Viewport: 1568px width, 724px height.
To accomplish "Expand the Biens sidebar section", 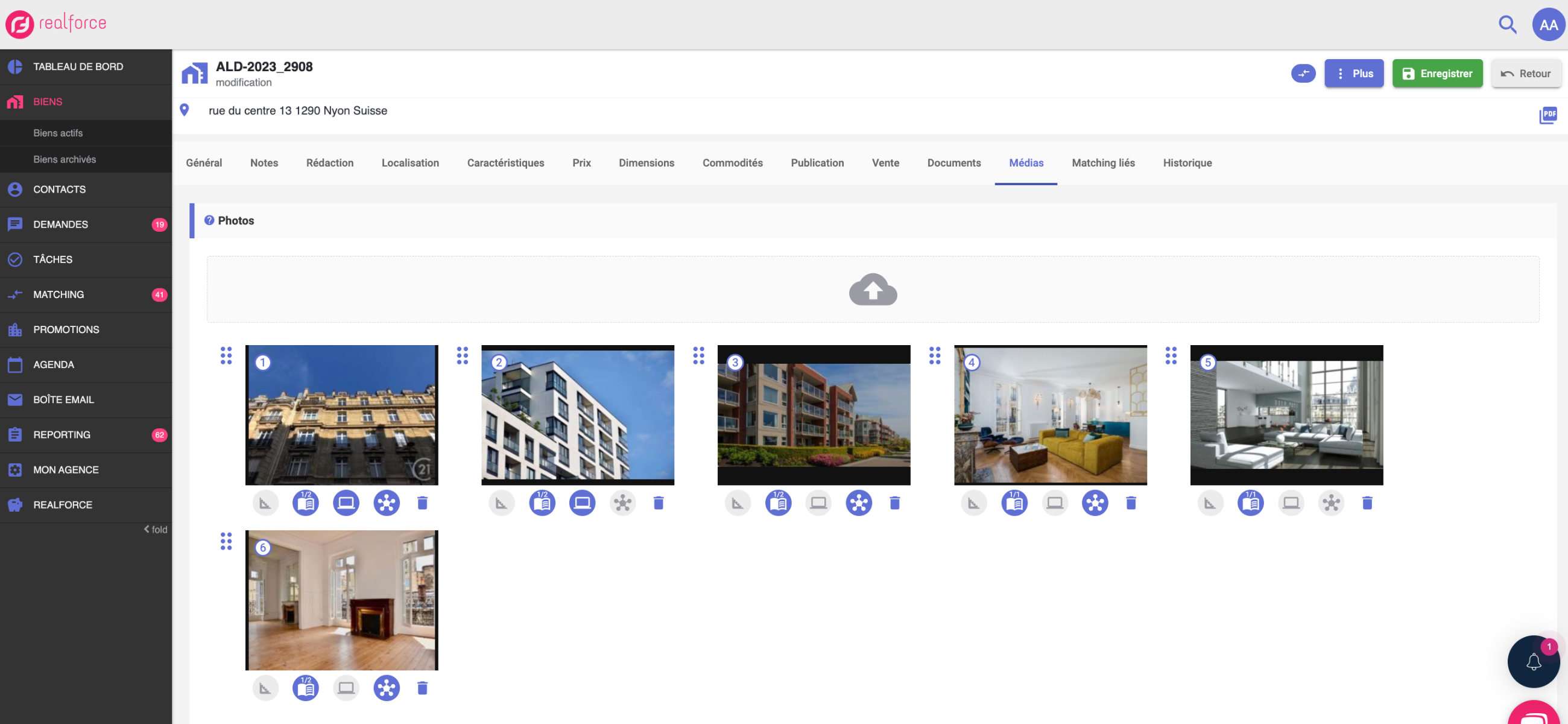I will click(86, 102).
